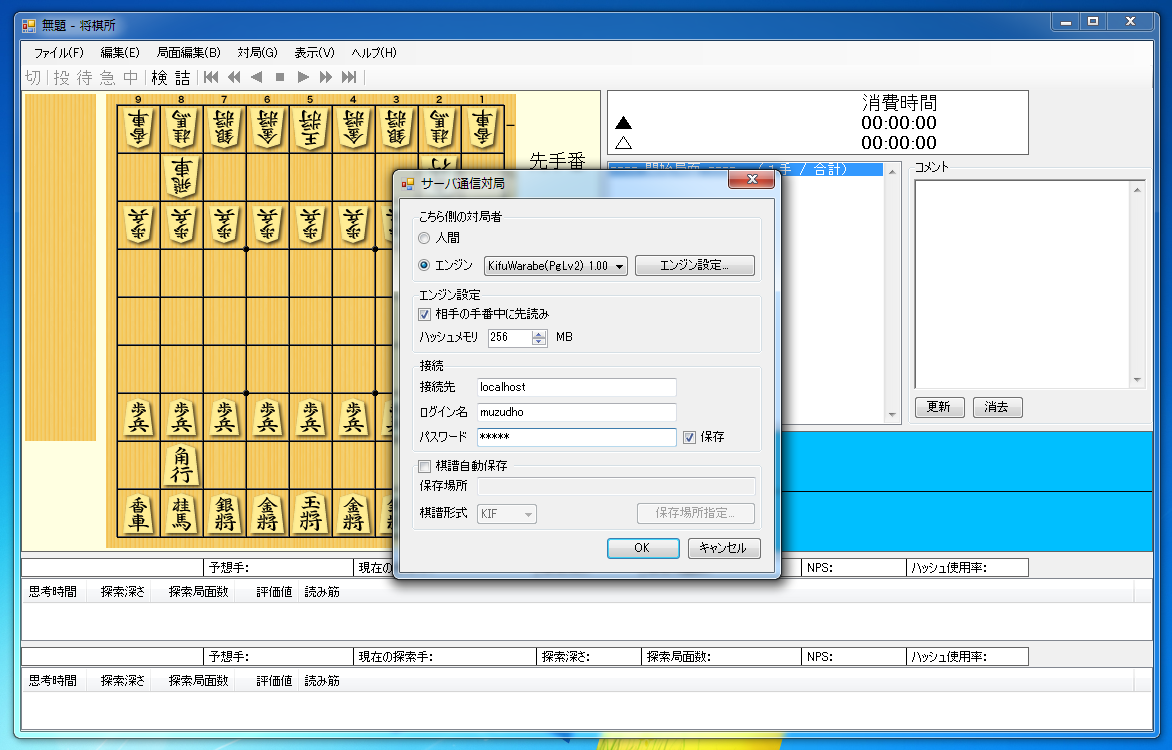Click the 更新 comment button

[939, 407]
